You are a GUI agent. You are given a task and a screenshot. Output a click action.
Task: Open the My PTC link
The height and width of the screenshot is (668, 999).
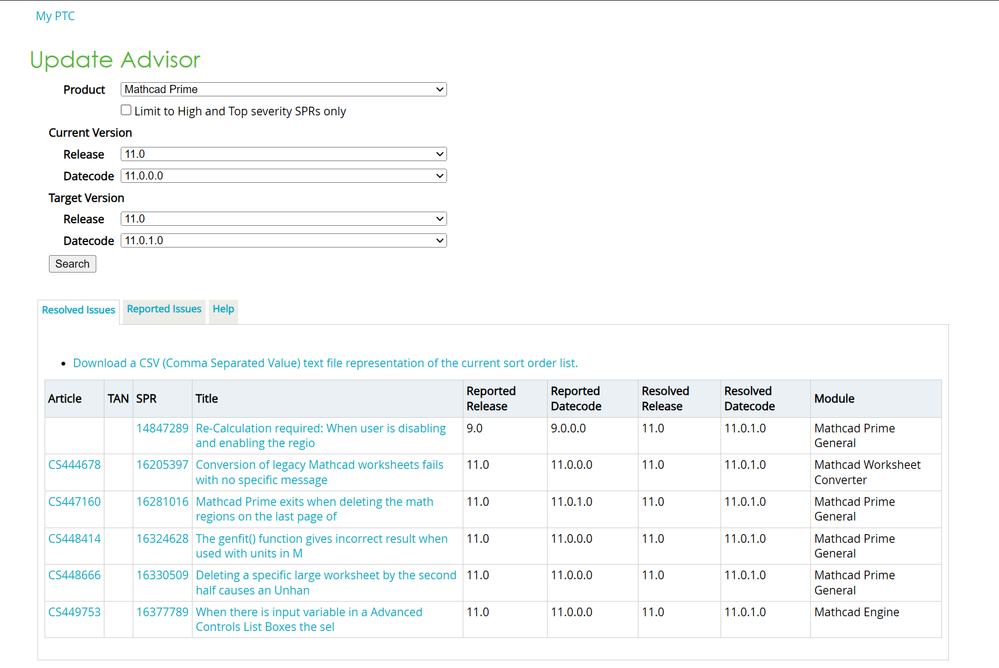click(x=55, y=16)
